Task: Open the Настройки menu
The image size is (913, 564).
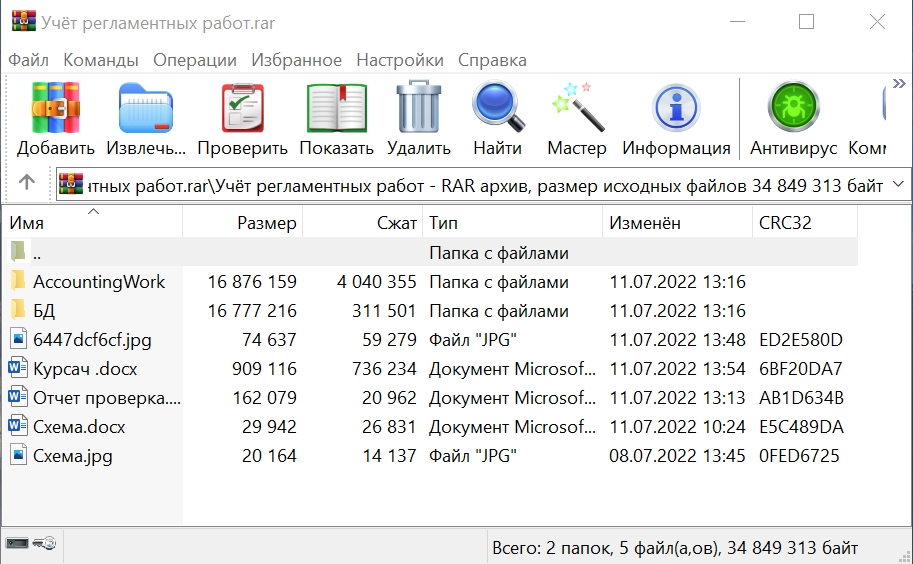Action: pos(399,60)
